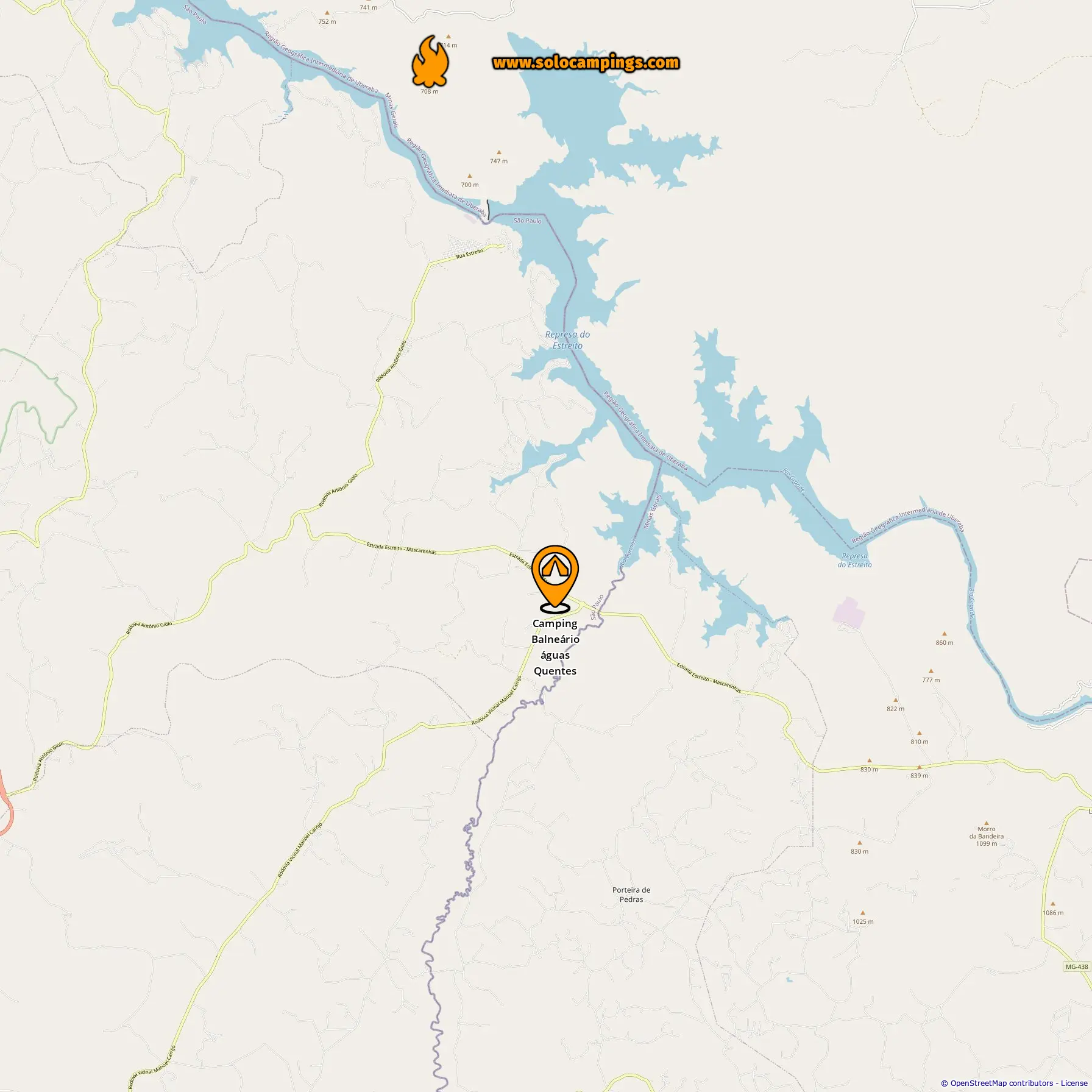Click the Rua Estreito street label
The height and width of the screenshot is (1092, 1092).
click(x=470, y=253)
